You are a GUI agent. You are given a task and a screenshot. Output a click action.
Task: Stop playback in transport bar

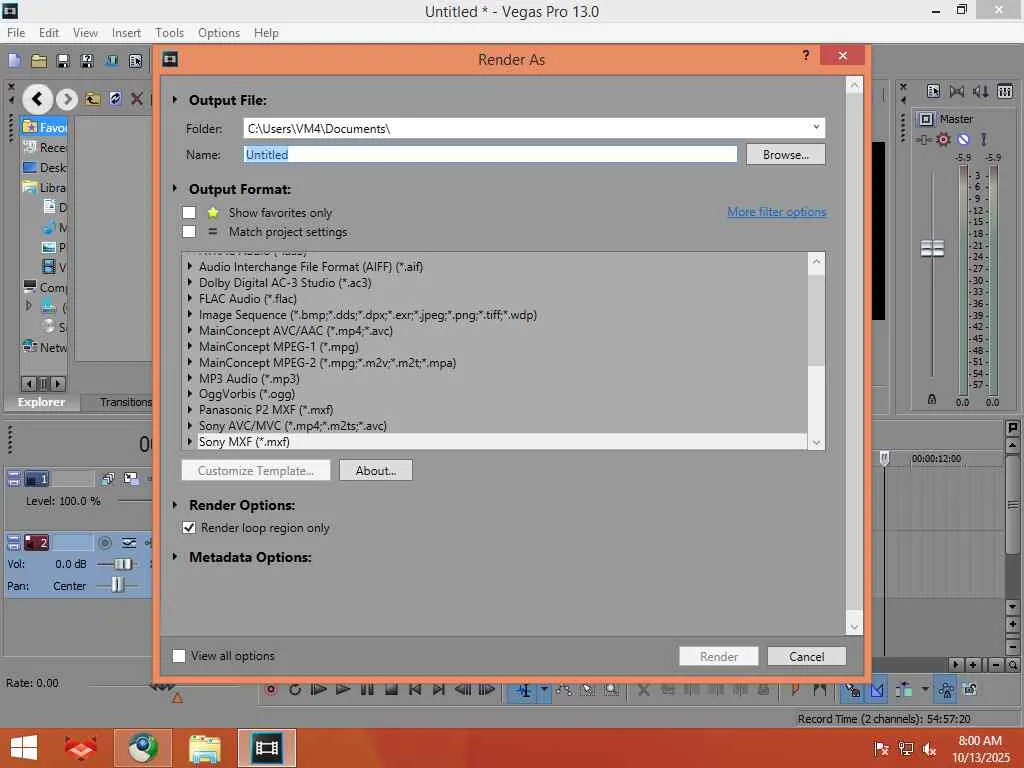(391, 689)
